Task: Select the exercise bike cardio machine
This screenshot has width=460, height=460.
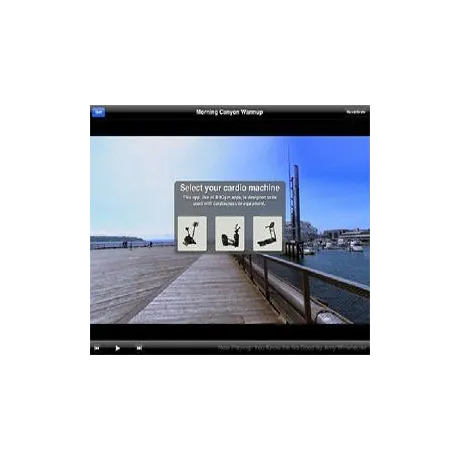Action: coord(192,234)
